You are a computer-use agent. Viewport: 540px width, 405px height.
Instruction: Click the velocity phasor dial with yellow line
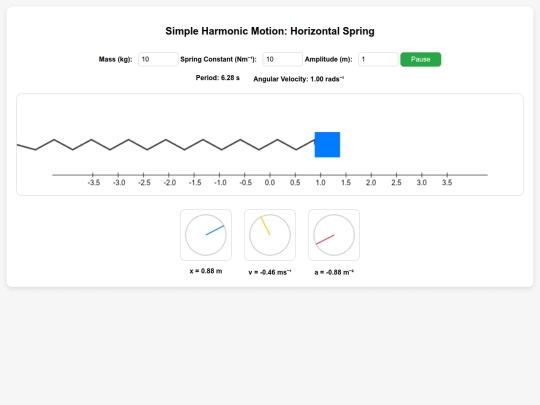tap(270, 235)
